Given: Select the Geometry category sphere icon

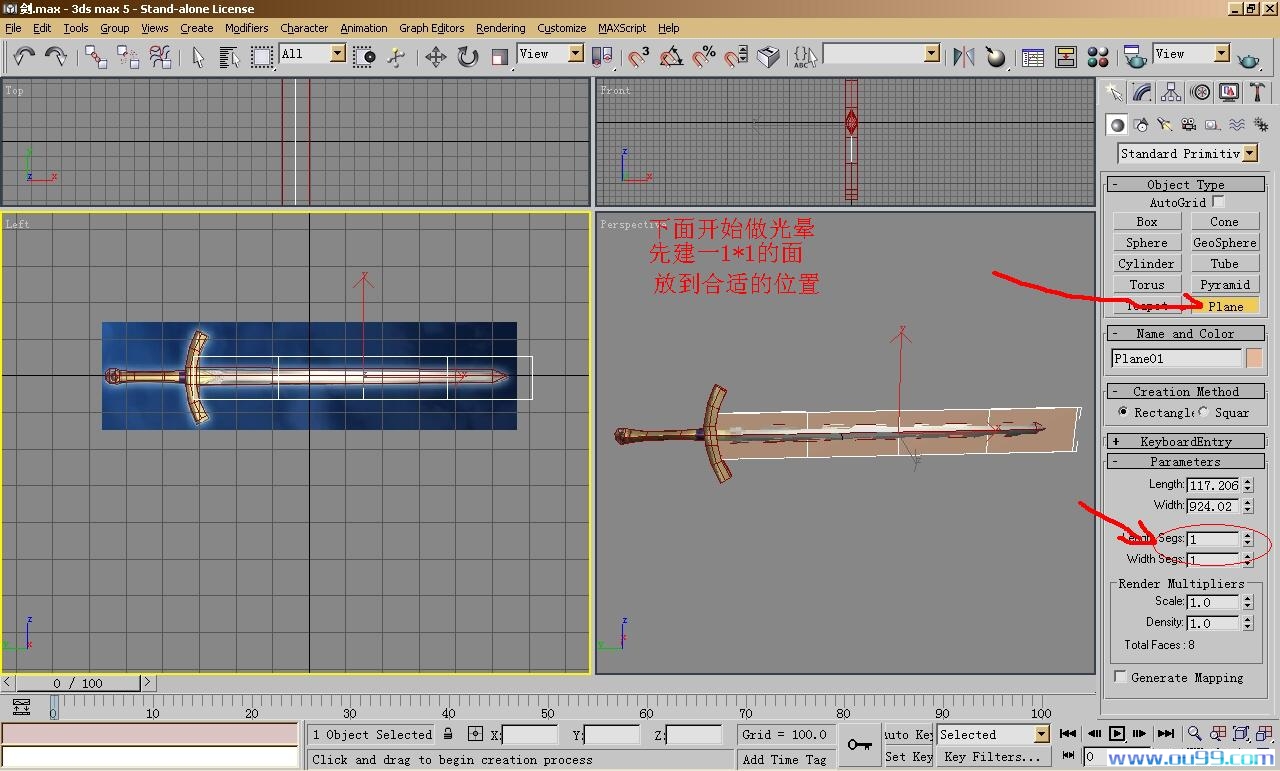Looking at the screenshot, I should pos(1117,125).
